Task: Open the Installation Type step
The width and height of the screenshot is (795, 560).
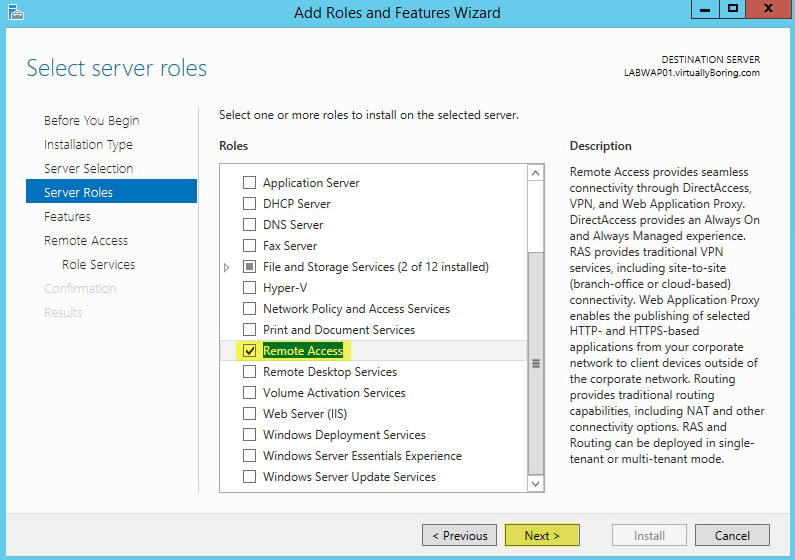Action: (x=88, y=145)
